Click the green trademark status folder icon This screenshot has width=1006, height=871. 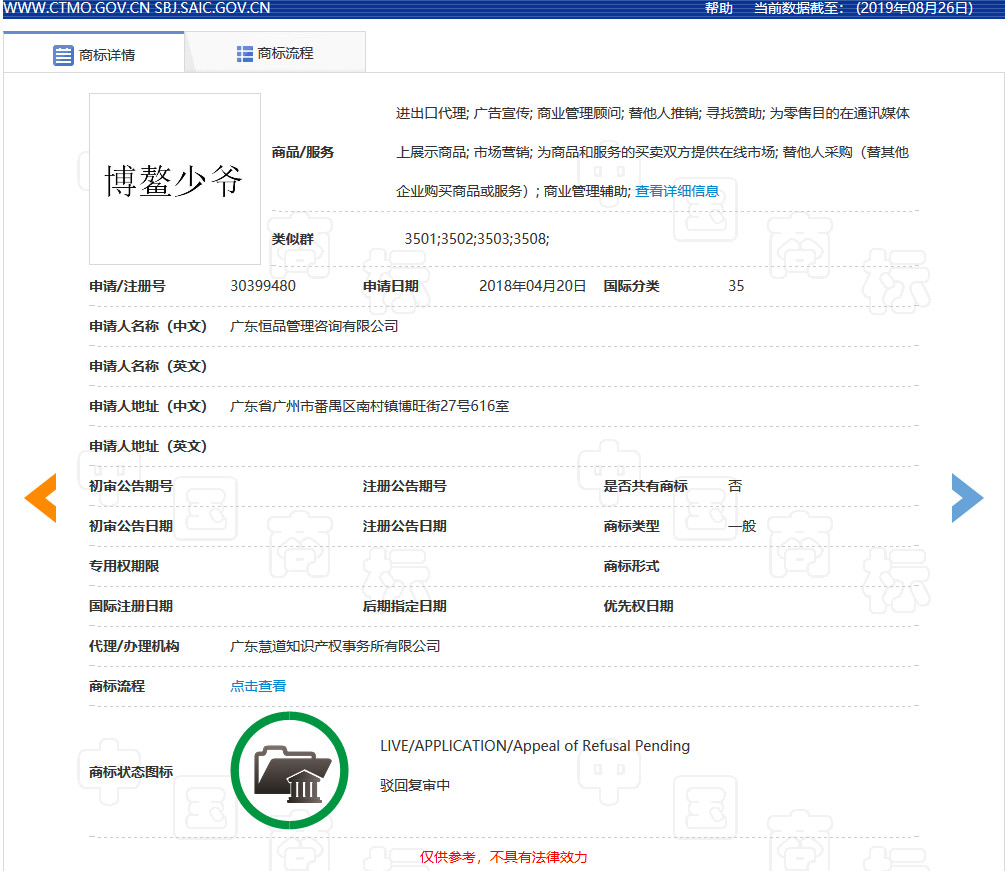pos(289,770)
